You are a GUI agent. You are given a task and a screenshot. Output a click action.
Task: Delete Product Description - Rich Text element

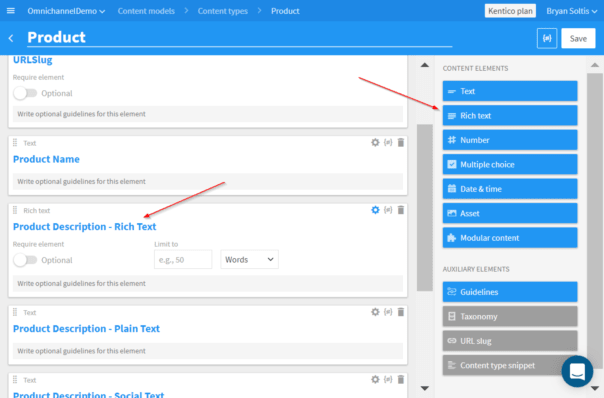(401, 210)
